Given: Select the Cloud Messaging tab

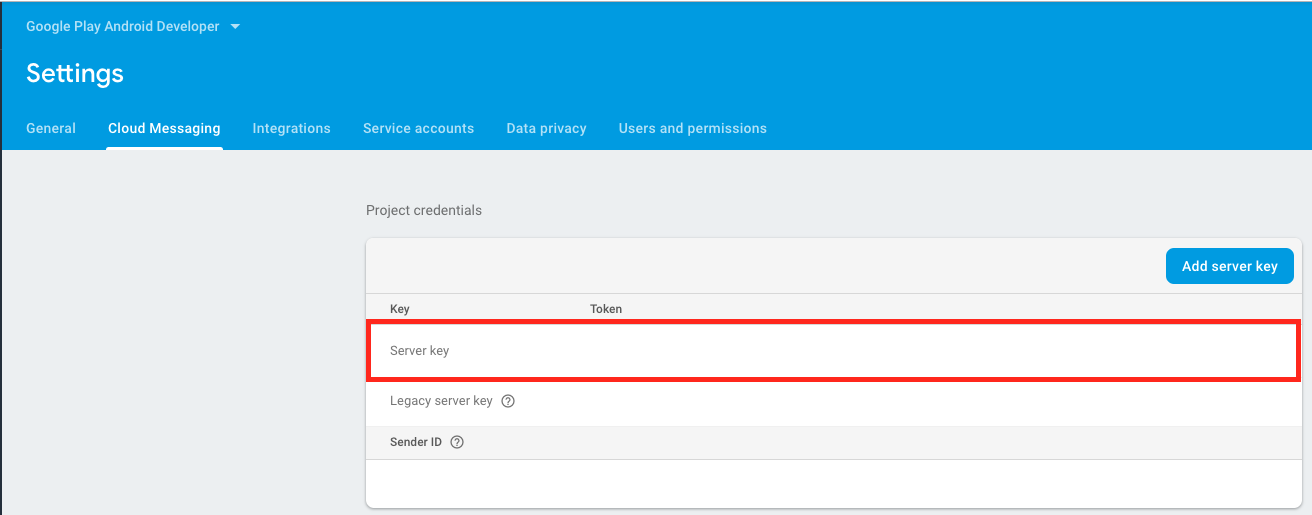Looking at the screenshot, I should [164, 128].
